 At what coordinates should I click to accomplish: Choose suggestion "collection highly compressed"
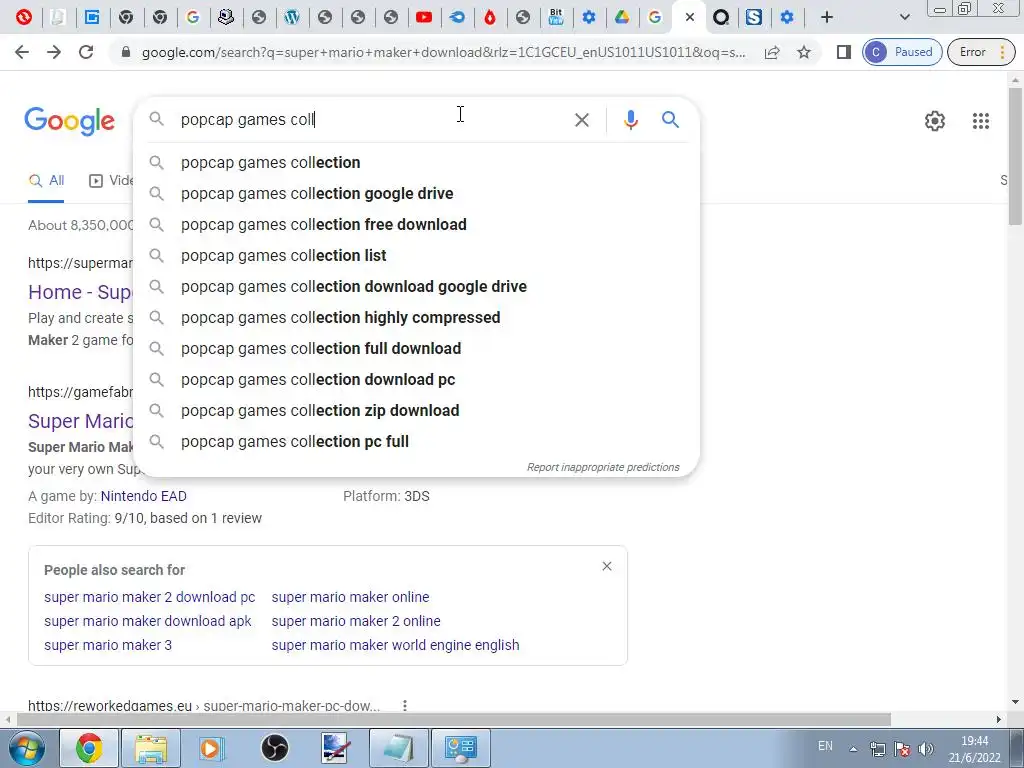click(416, 318)
